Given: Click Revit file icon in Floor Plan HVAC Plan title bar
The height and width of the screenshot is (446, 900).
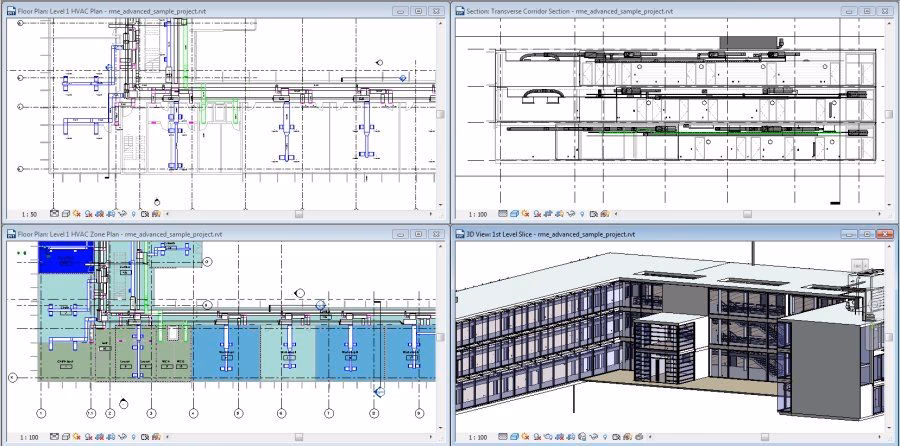Looking at the screenshot, I should click(x=9, y=10).
